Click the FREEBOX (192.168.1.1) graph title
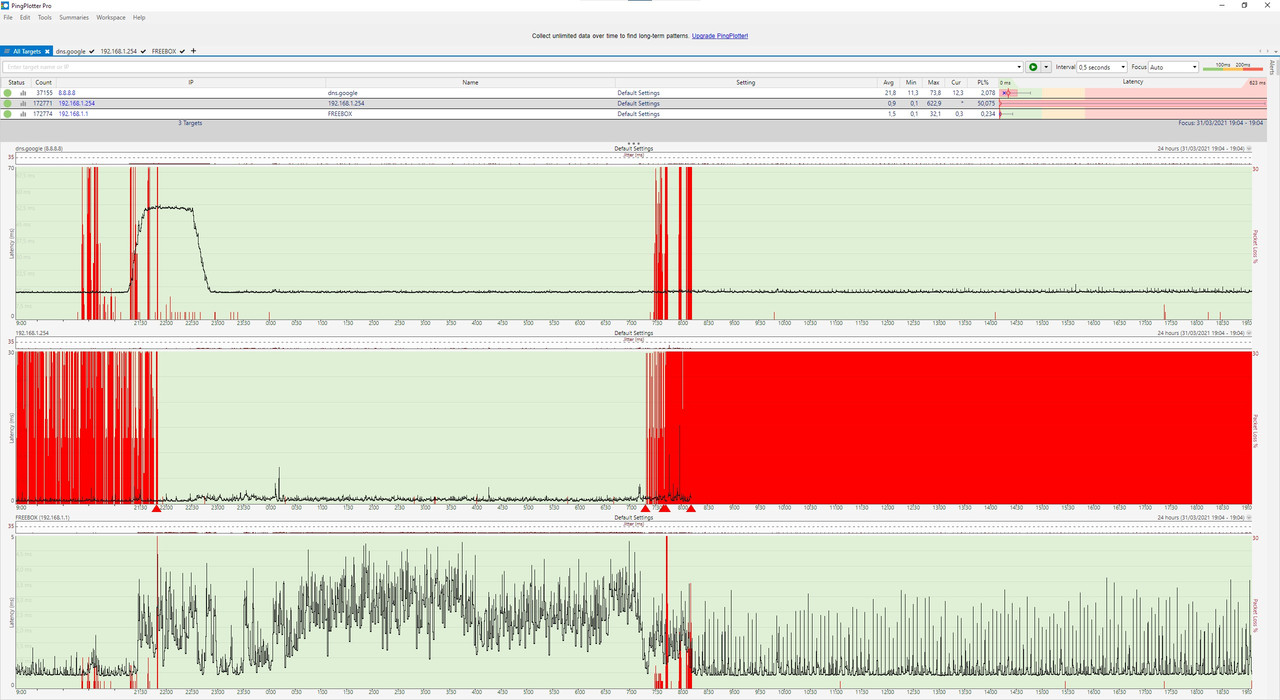 tap(43, 518)
